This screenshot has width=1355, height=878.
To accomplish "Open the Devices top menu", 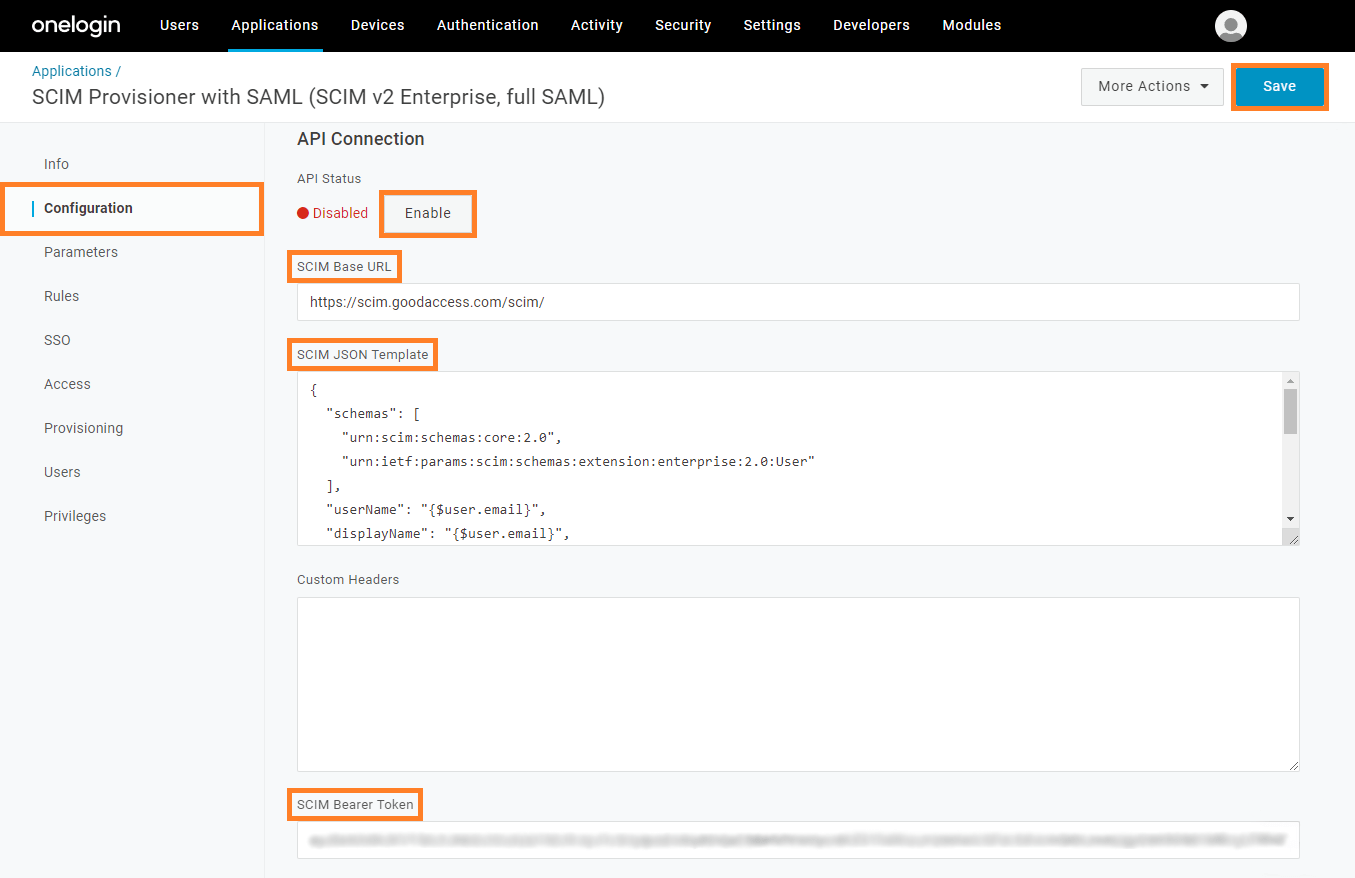I will tap(378, 25).
